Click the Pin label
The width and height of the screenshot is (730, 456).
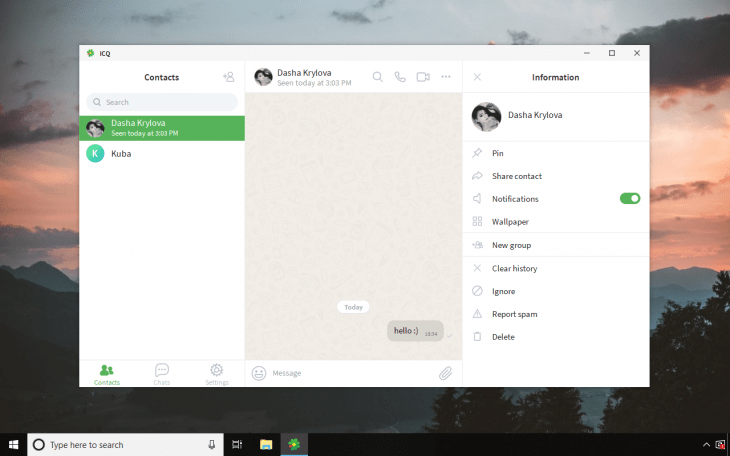(x=497, y=153)
